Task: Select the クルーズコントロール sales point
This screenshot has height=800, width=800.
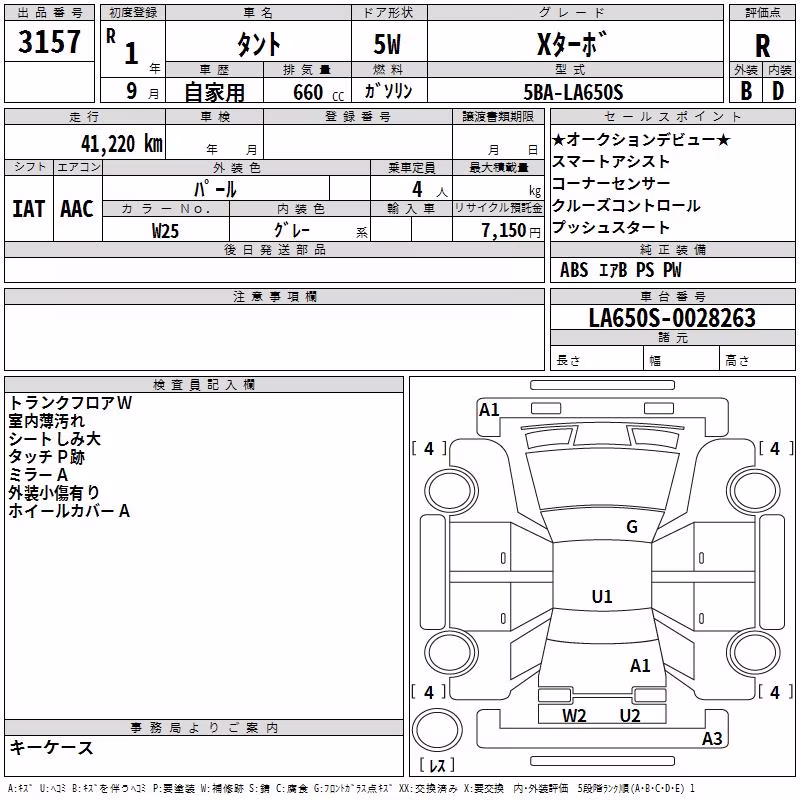Action: pyautogui.click(x=626, y=205)
